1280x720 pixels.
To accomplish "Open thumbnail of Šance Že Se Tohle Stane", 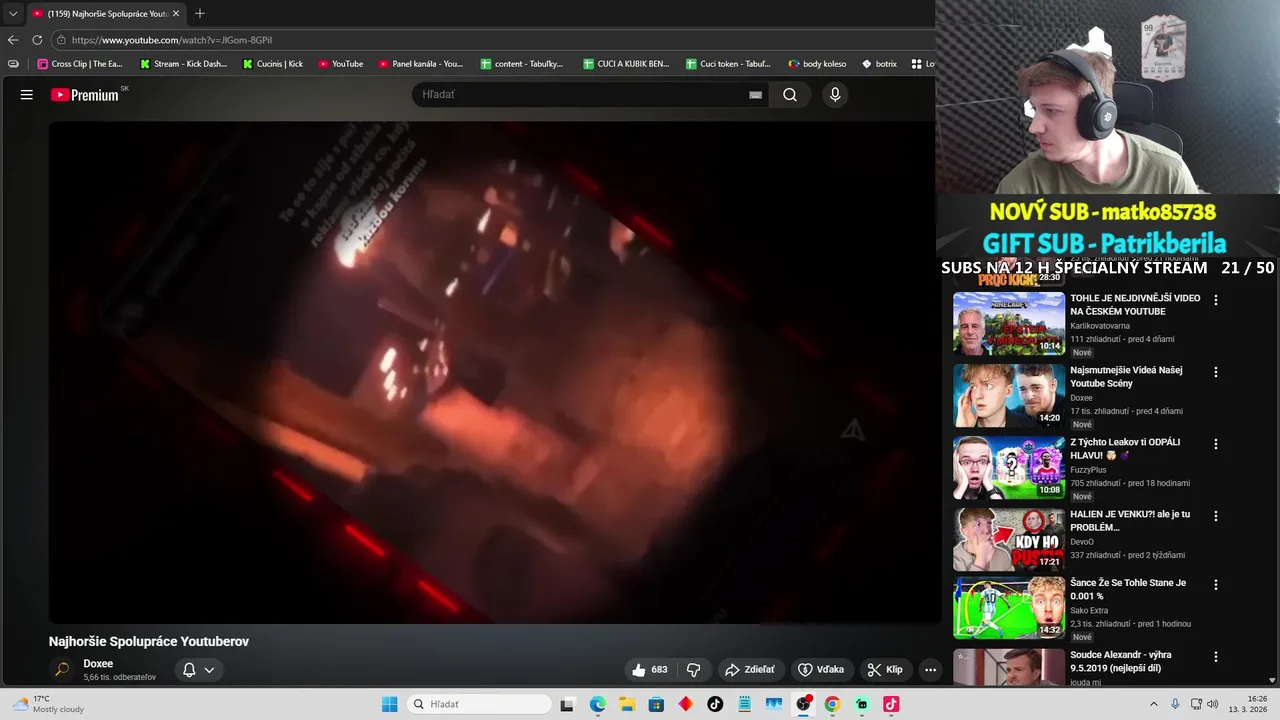I will 1009,607.
